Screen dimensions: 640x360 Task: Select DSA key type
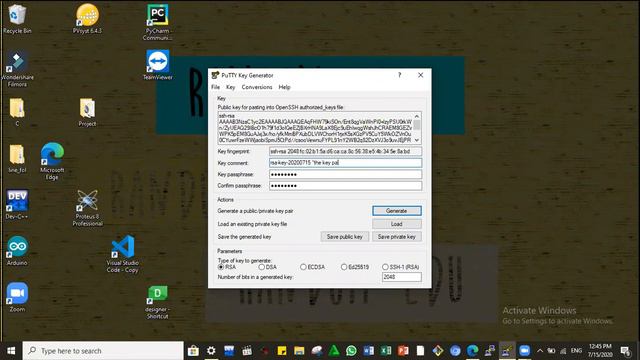(262, 267)
